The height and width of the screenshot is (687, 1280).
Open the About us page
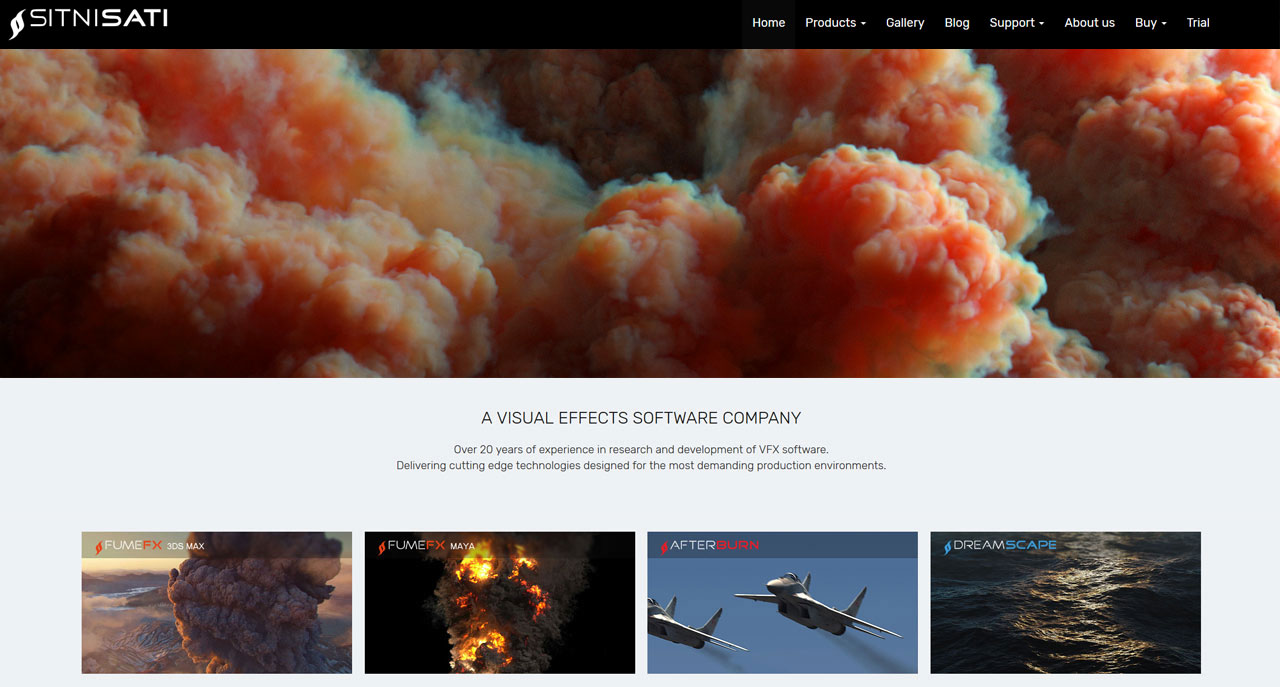point(1089,23)
